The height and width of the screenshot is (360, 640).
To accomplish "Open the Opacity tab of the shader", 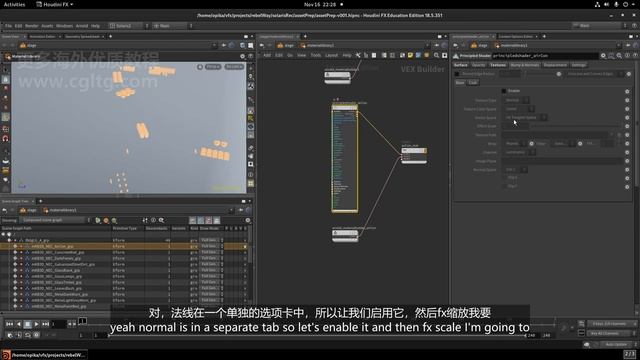I will click(x=478, y=65).
